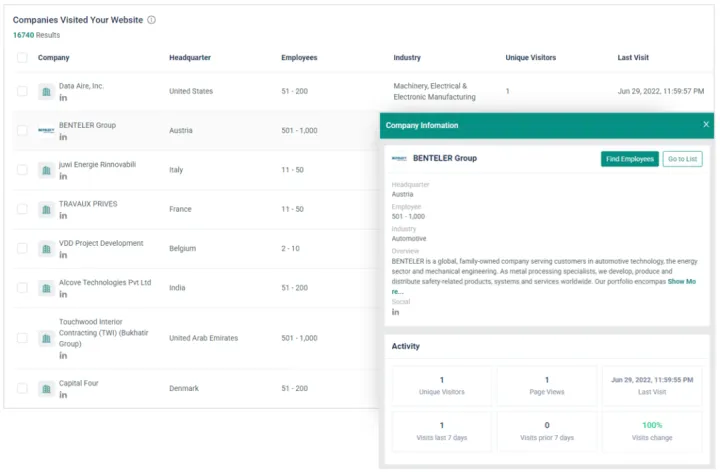The height and width of the screenshot is (473, 720).
Task: Select the VDD Project Development company name
Action: (101, 243)
